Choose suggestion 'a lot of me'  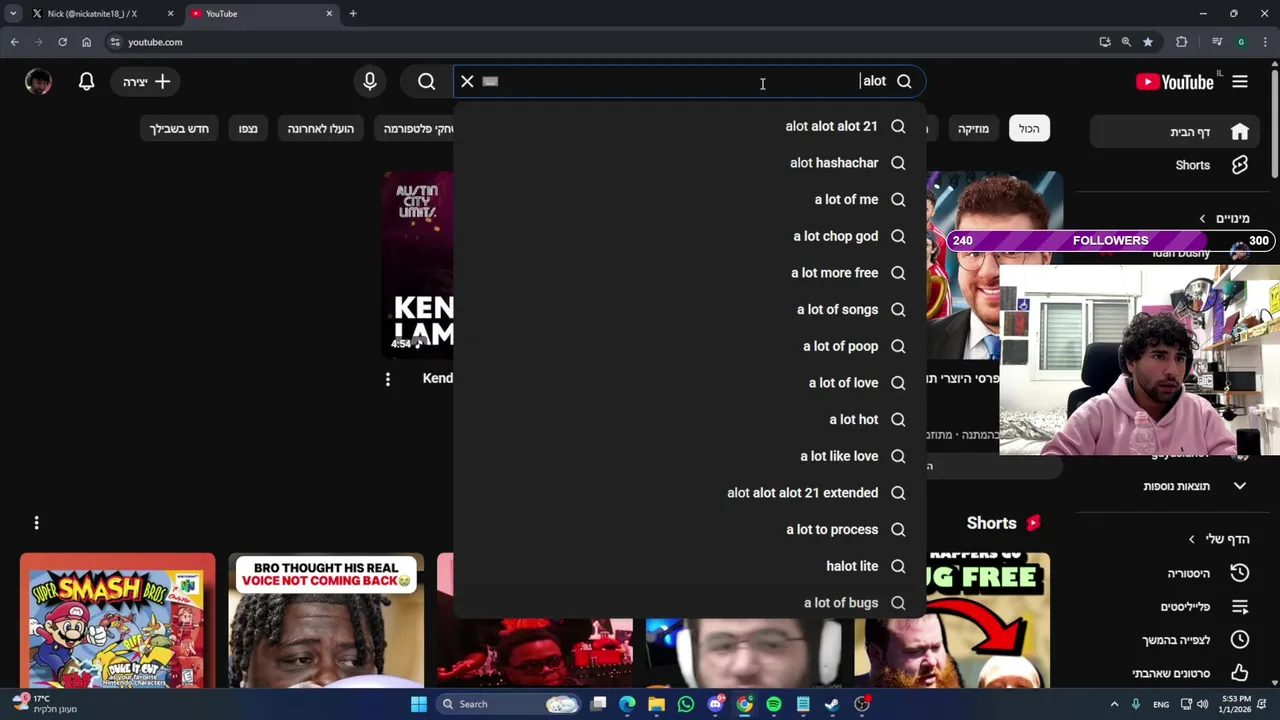tap(690, 200)
